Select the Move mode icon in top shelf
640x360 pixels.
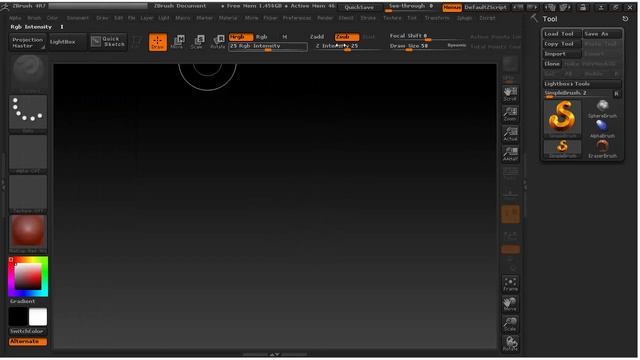[178, 42]
